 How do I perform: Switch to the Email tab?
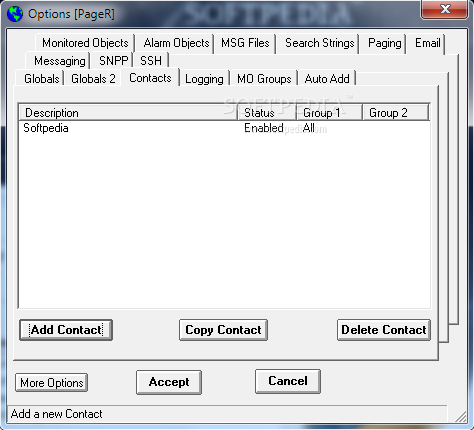click(x=427, y=43)
